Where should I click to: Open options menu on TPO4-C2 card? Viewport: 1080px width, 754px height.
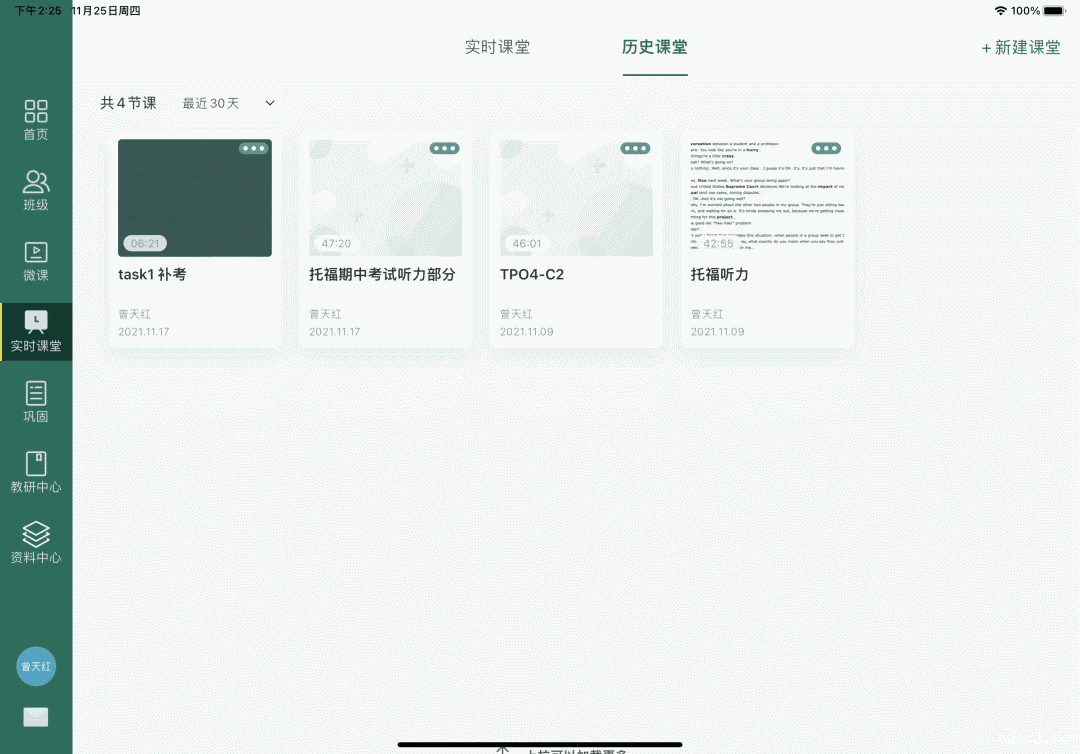(637, 147)
